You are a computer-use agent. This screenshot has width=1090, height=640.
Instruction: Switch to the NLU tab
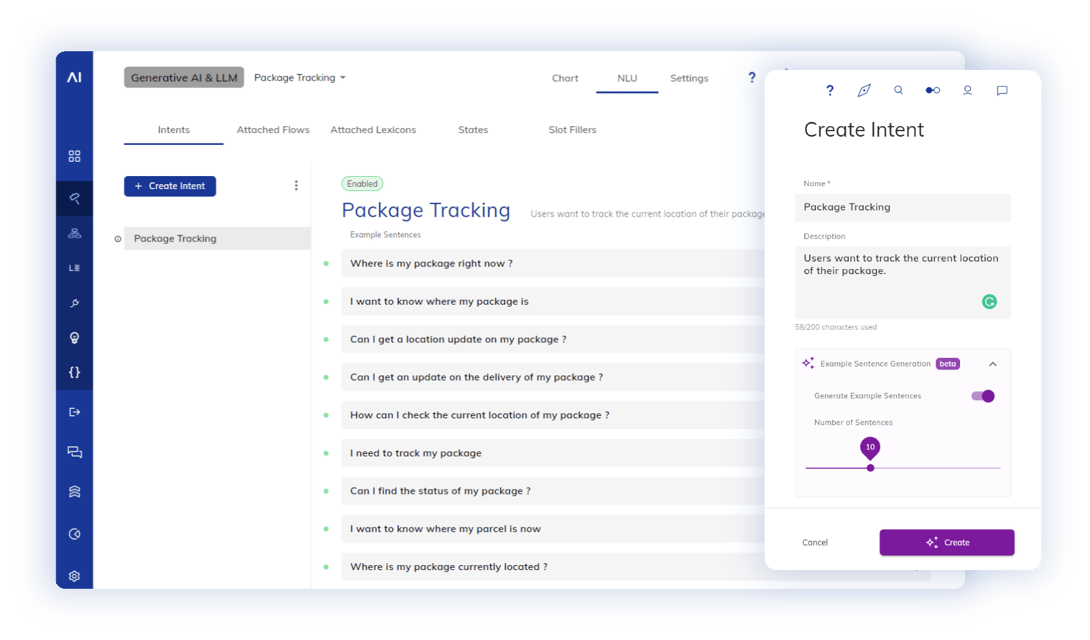[x=627, y=78]
